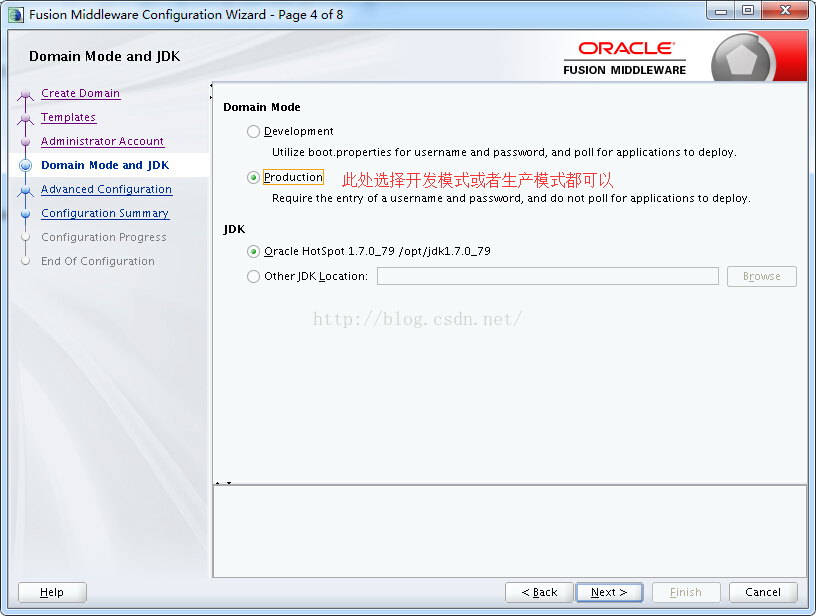Click the Require the entry description text
Screen dimensions: 816x616
[511, 198]
